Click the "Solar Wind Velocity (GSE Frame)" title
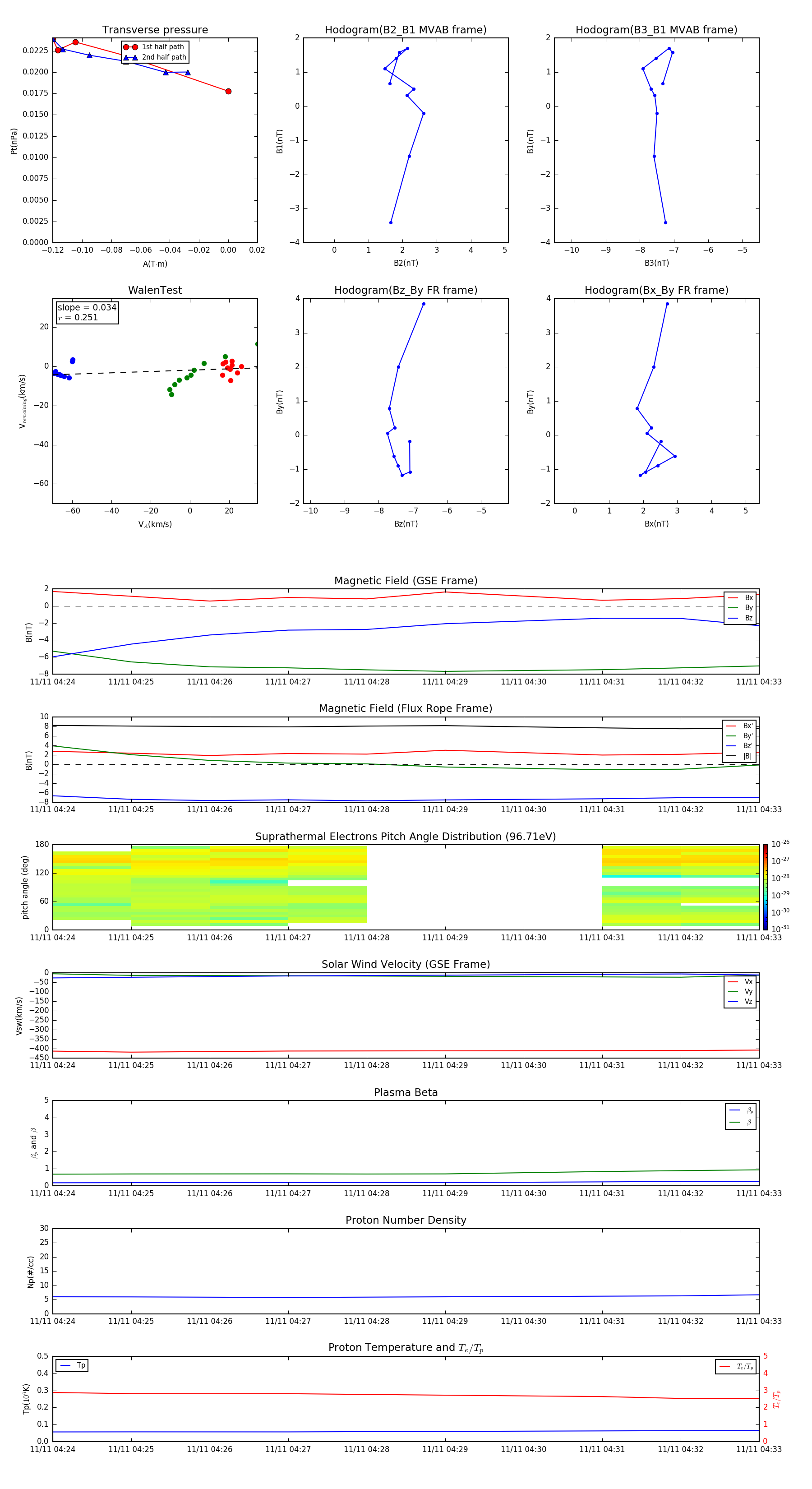 pyautogui.click(x=406, y=964)
